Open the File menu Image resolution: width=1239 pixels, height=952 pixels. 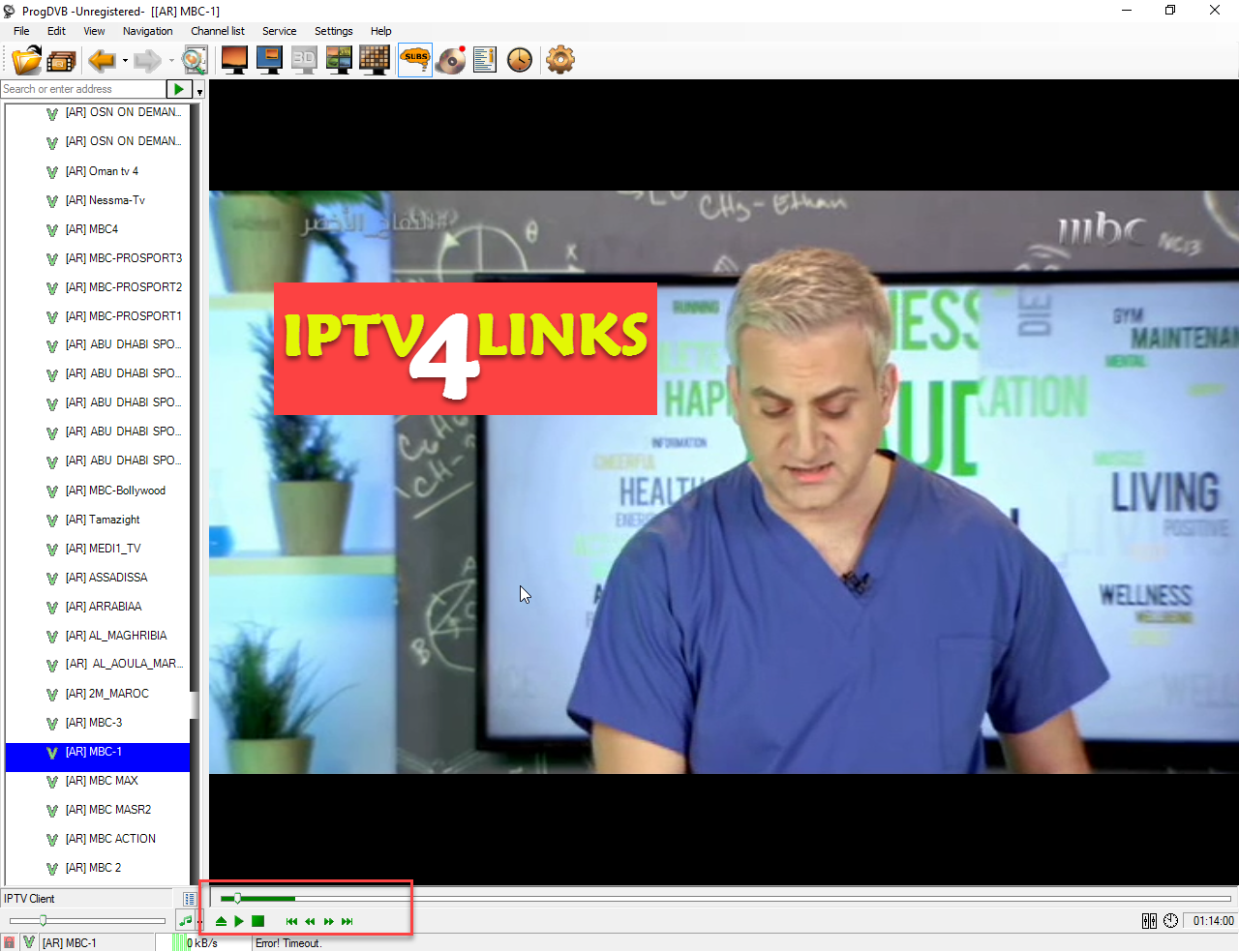pyautogui.click(x=21, y=31)
